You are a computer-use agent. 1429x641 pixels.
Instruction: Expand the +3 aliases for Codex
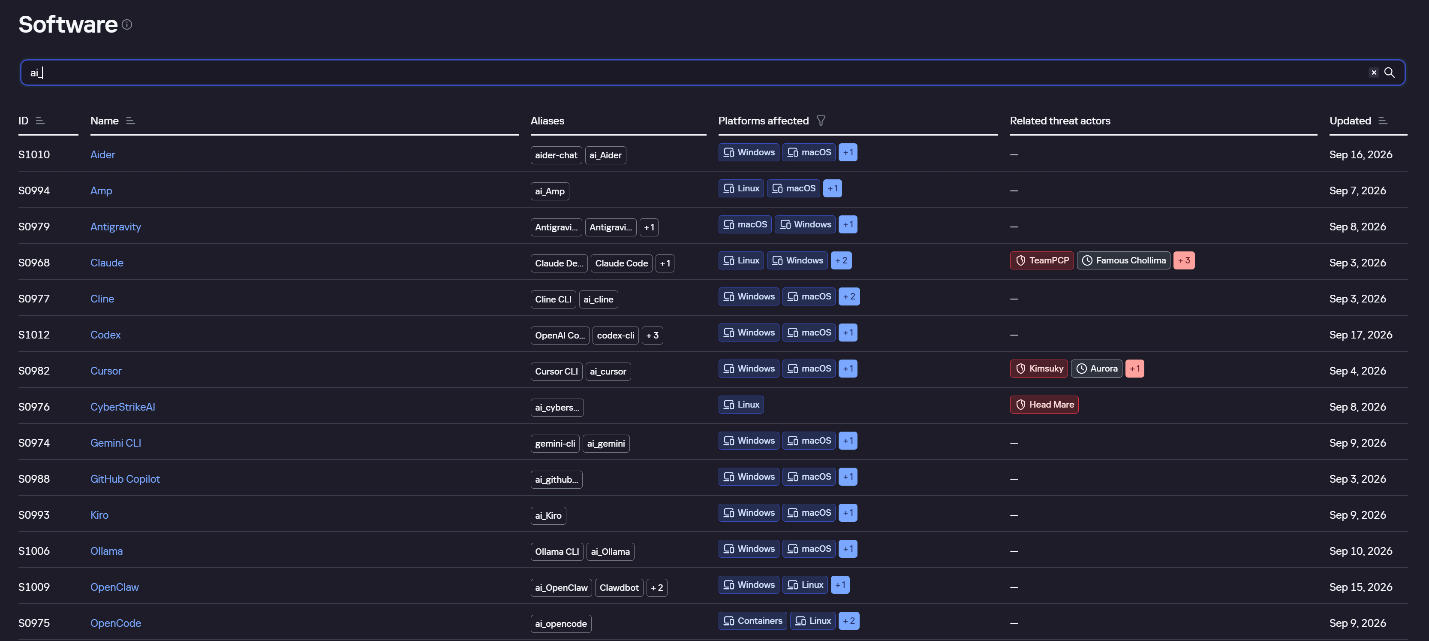tap(652, 335)
